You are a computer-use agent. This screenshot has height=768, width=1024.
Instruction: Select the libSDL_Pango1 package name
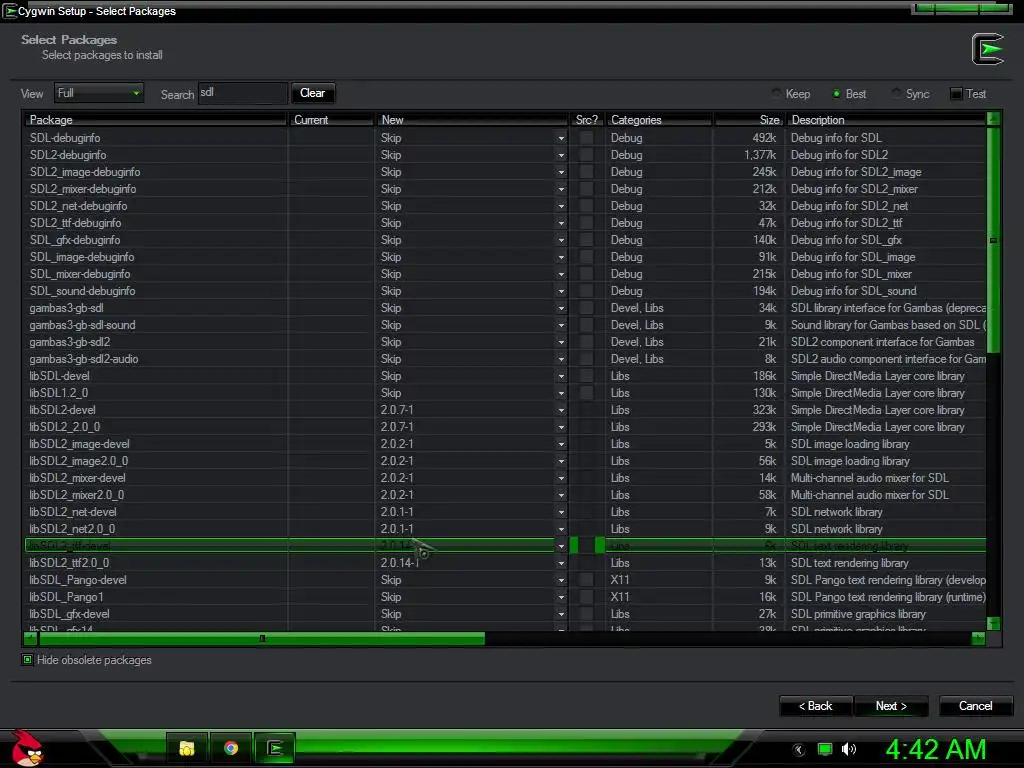(67, 596)
